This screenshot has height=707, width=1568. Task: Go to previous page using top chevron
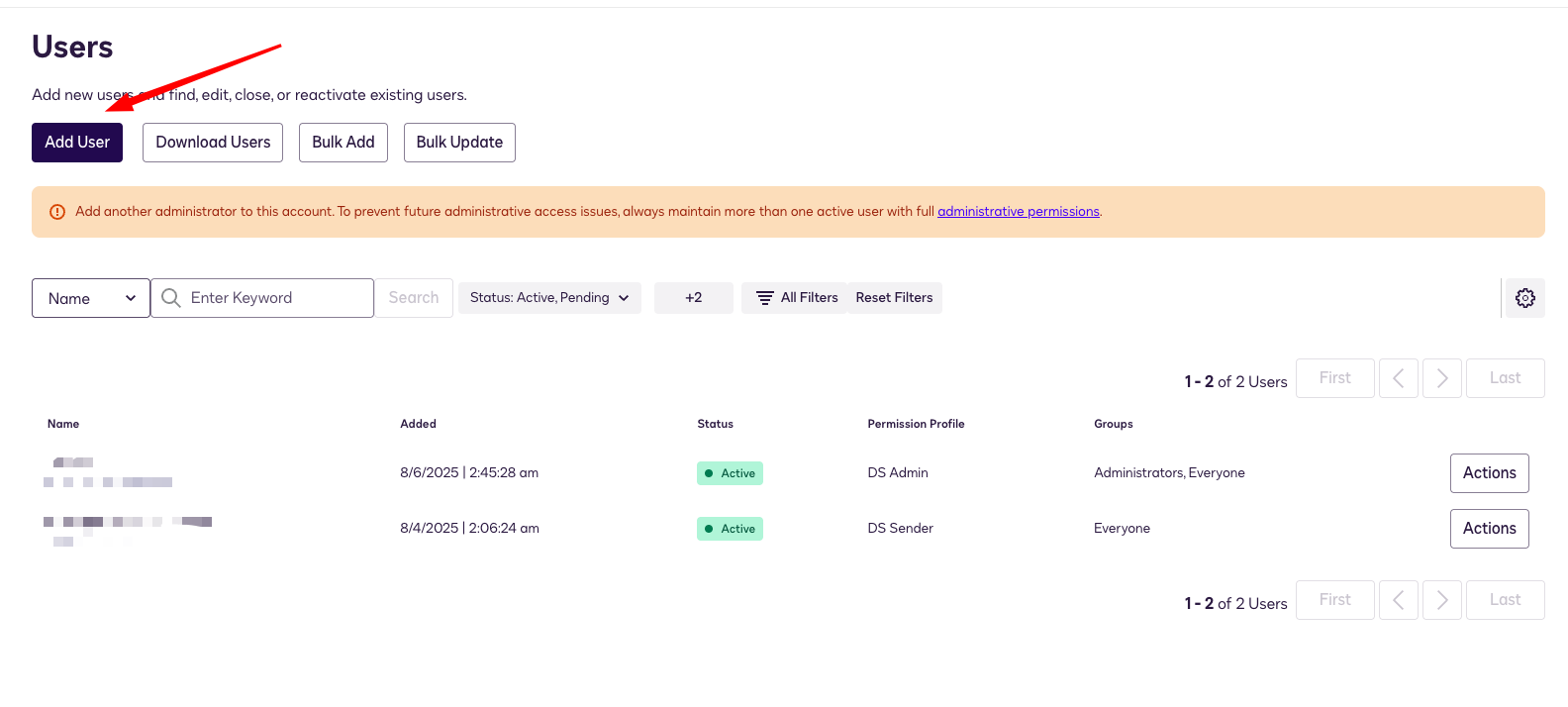(1398, 378)
